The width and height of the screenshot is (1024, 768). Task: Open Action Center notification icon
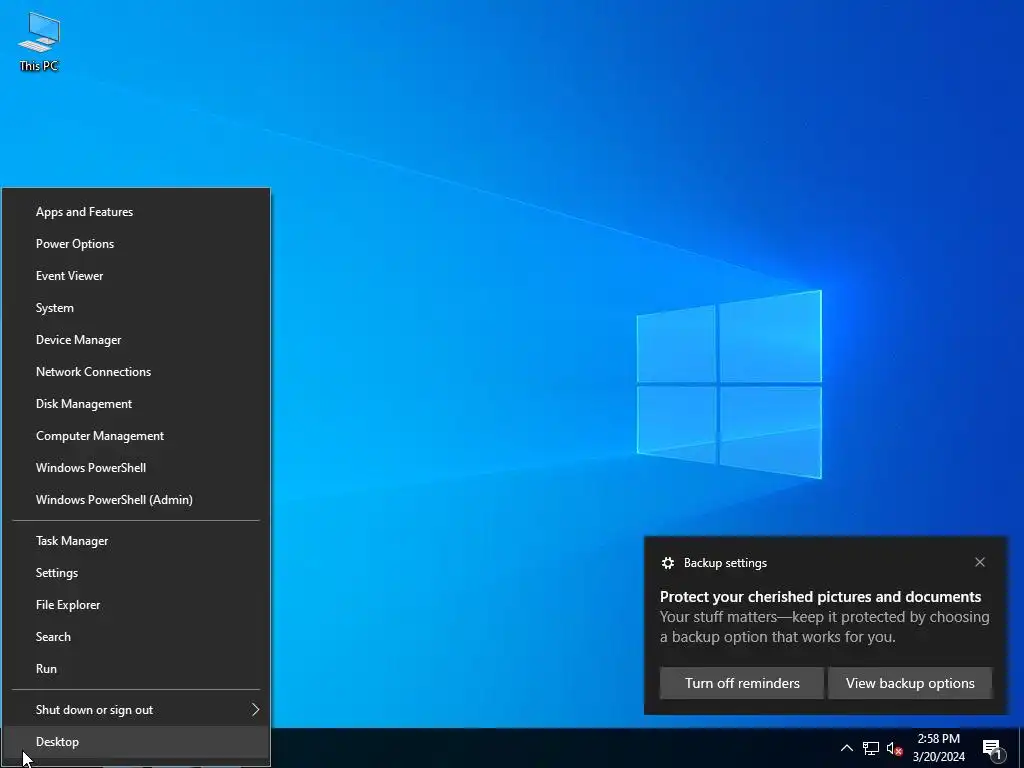pos(993,749)
